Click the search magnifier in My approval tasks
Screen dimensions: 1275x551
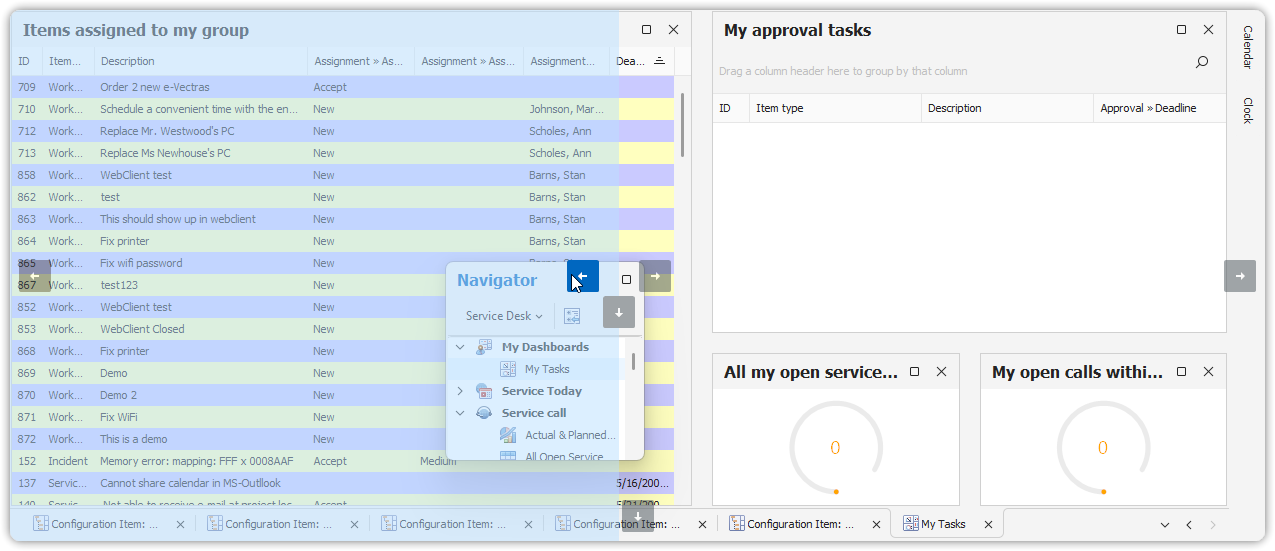click(x=1202, y=62)
